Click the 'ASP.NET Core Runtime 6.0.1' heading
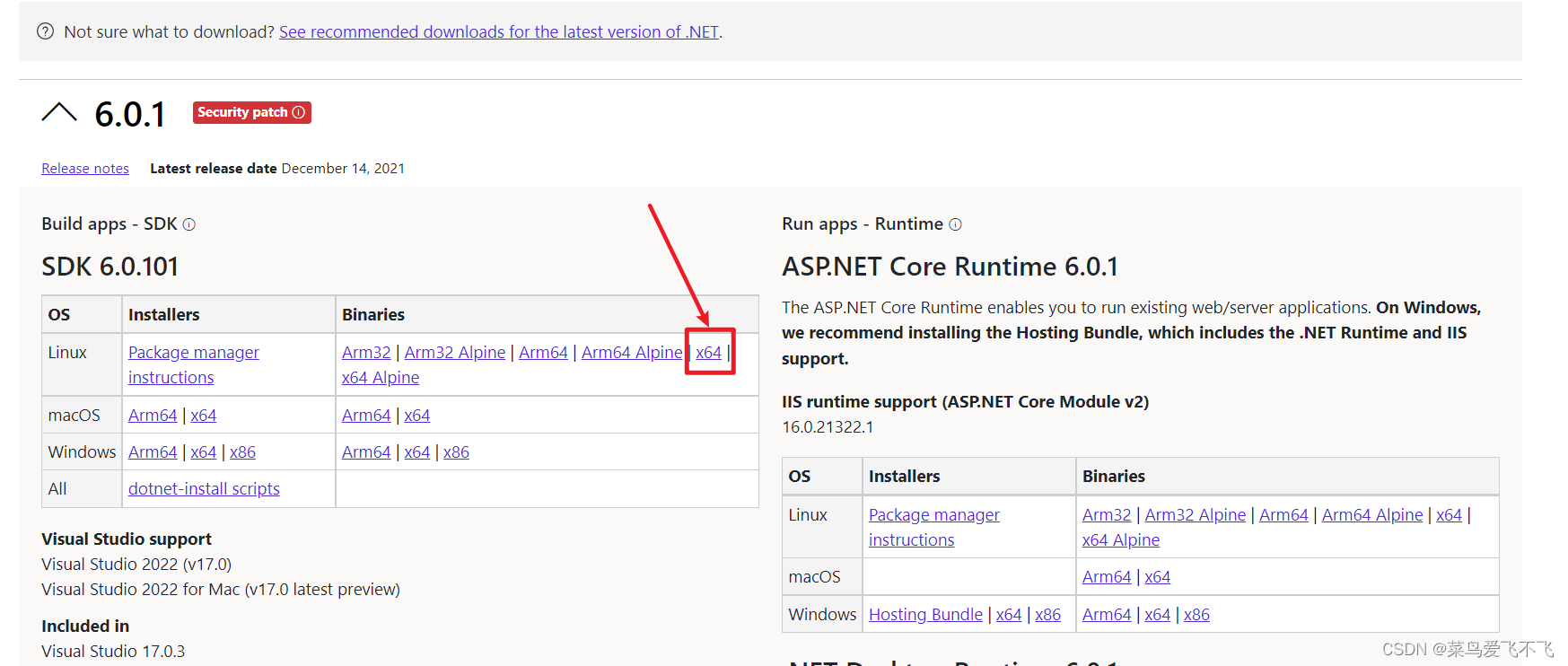The width and height of the screenshot is (1568, 666). pyautogui.click(x=950, y=267)
